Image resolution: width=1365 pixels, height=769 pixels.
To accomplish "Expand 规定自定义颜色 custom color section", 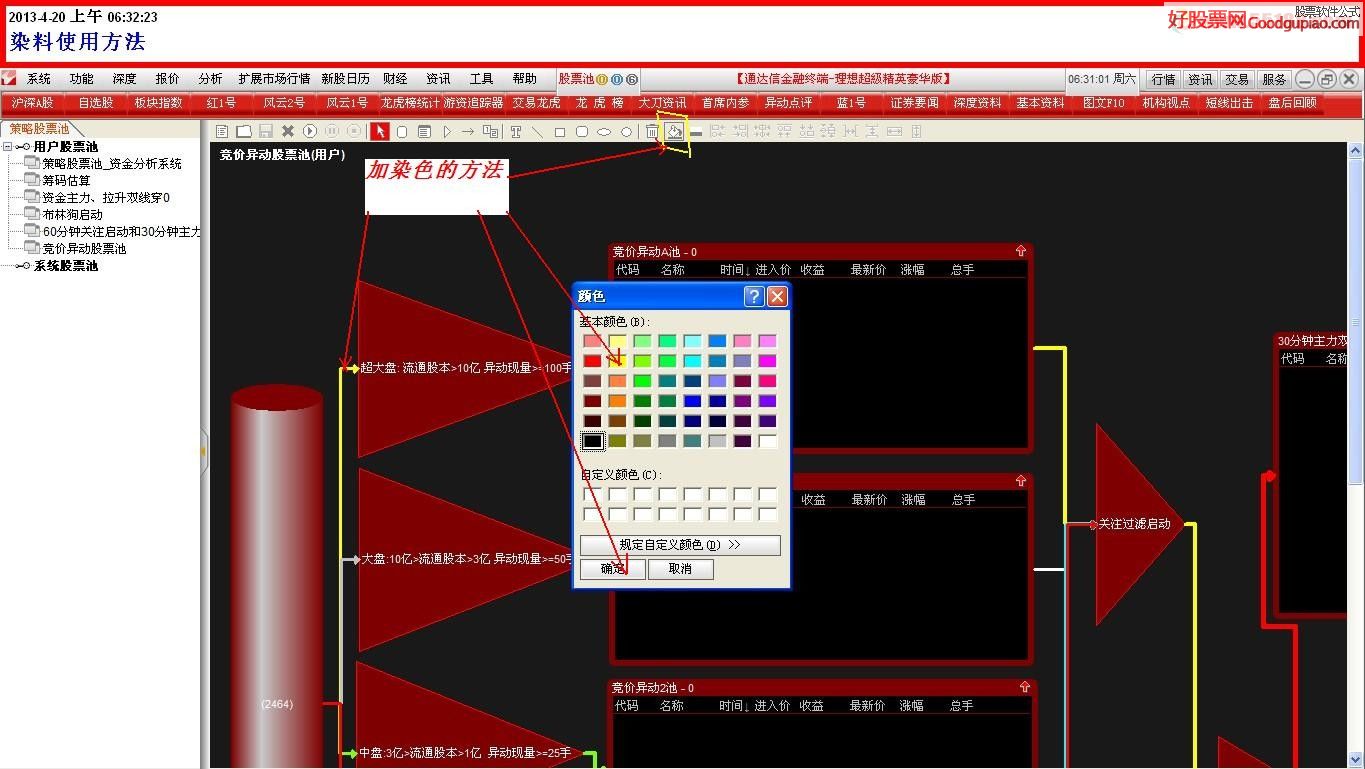I will point(680,545).
